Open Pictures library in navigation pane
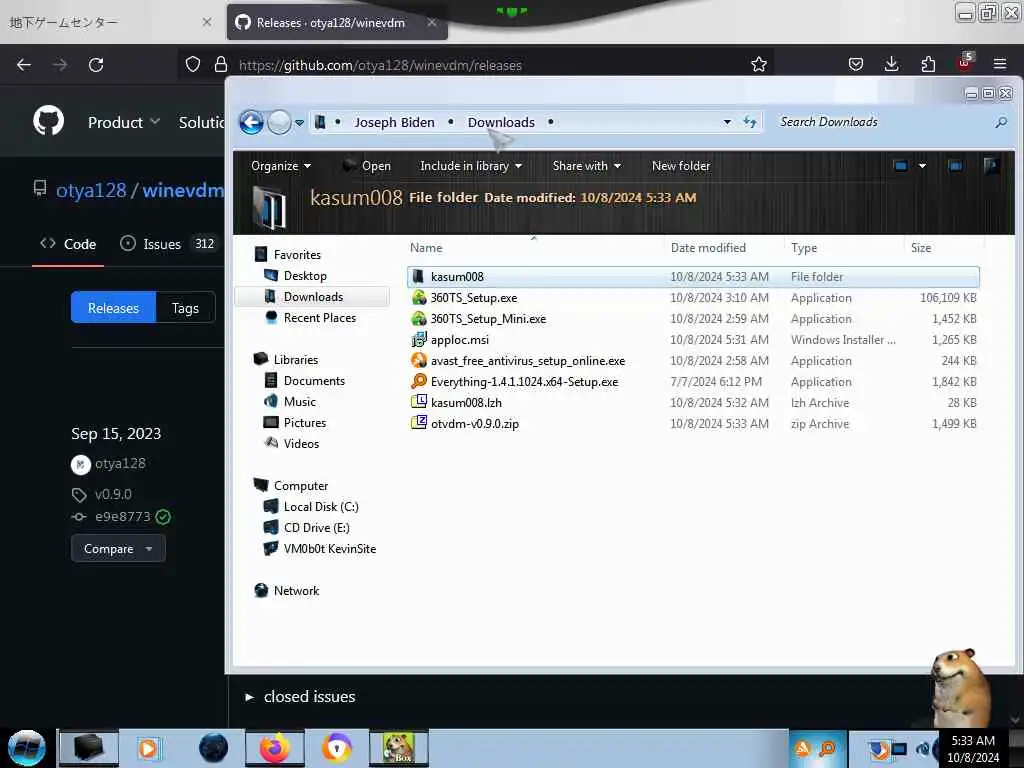1024x768 pixels. (x=304, y=423)
